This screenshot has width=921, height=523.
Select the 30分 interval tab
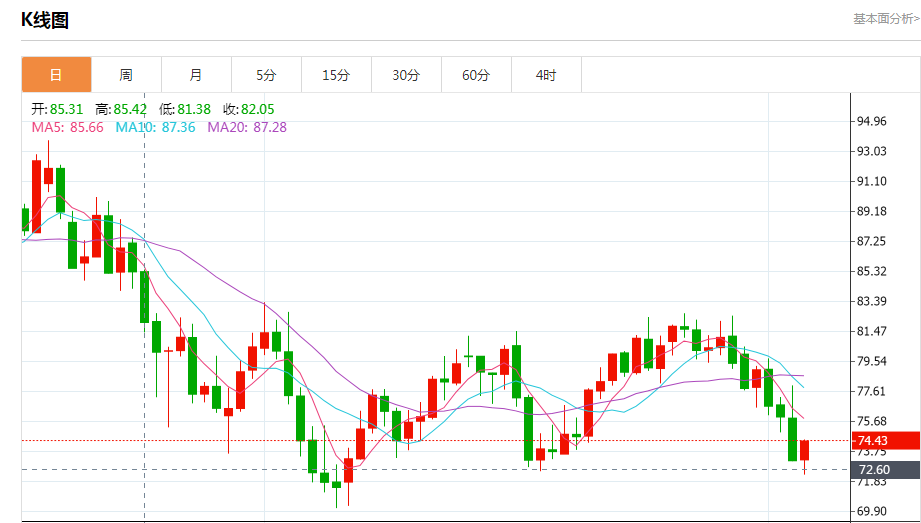point(406,75)
